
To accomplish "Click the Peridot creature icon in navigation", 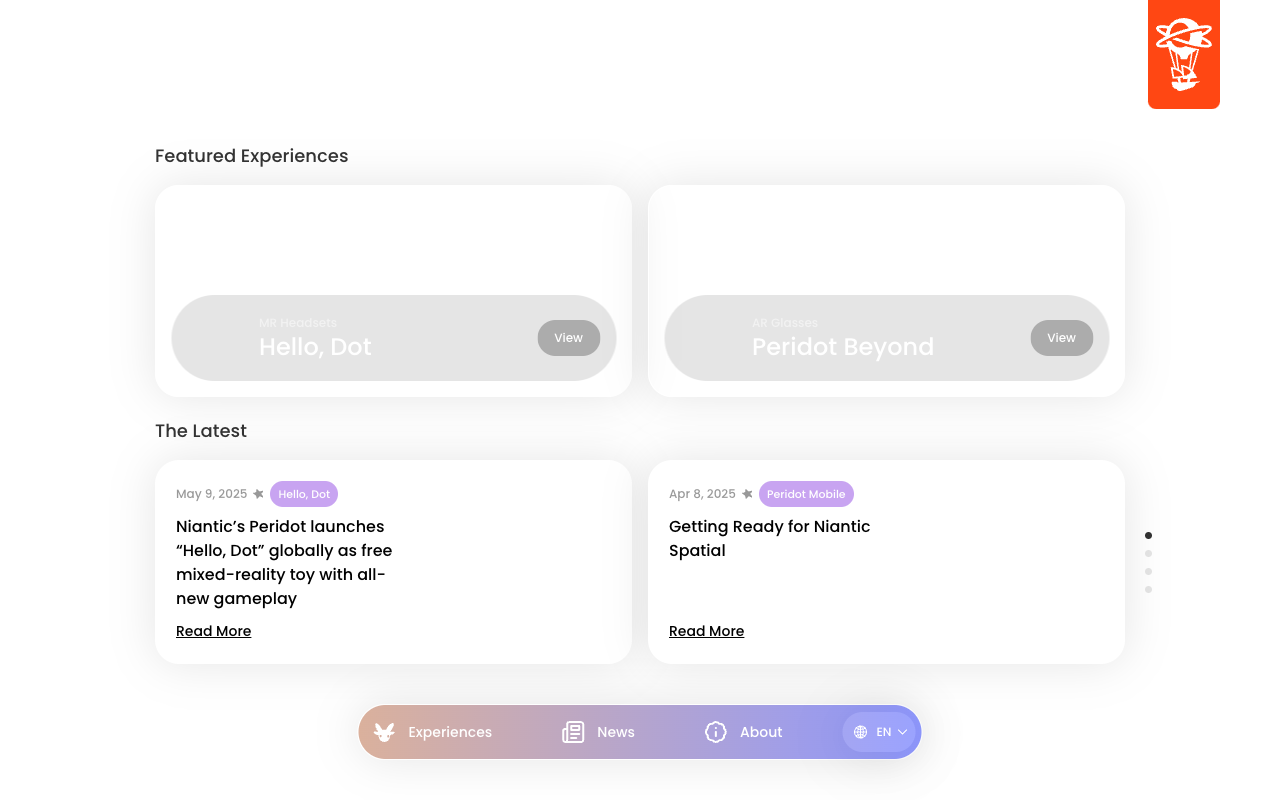I will point(385,732).
